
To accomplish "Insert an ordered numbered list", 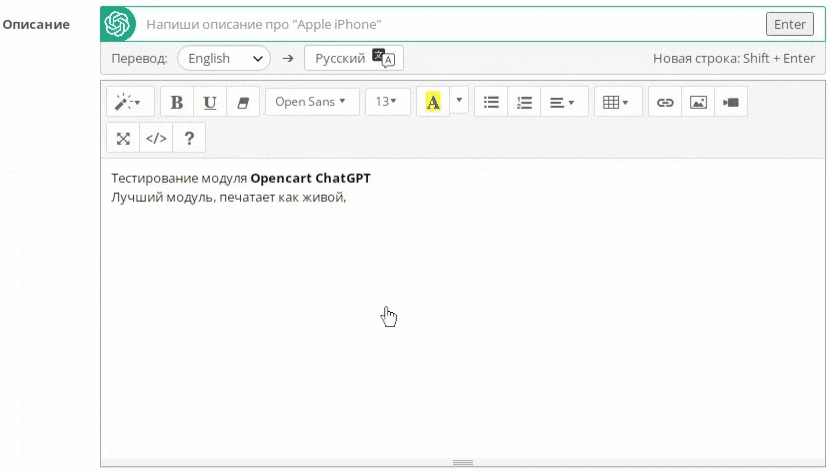I will click(x=524, y=102).
